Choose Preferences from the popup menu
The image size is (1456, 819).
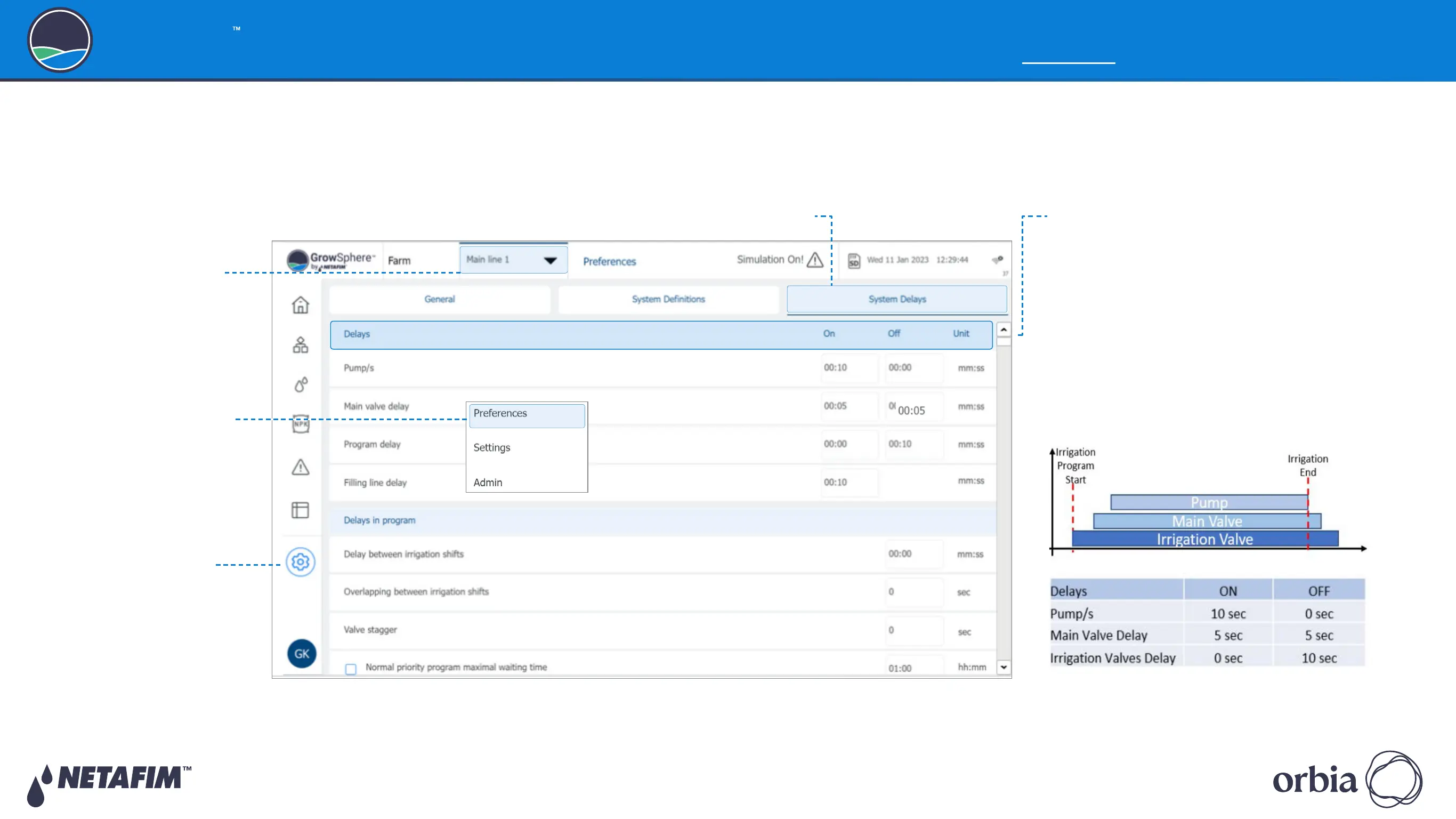[x=527, y=415]
